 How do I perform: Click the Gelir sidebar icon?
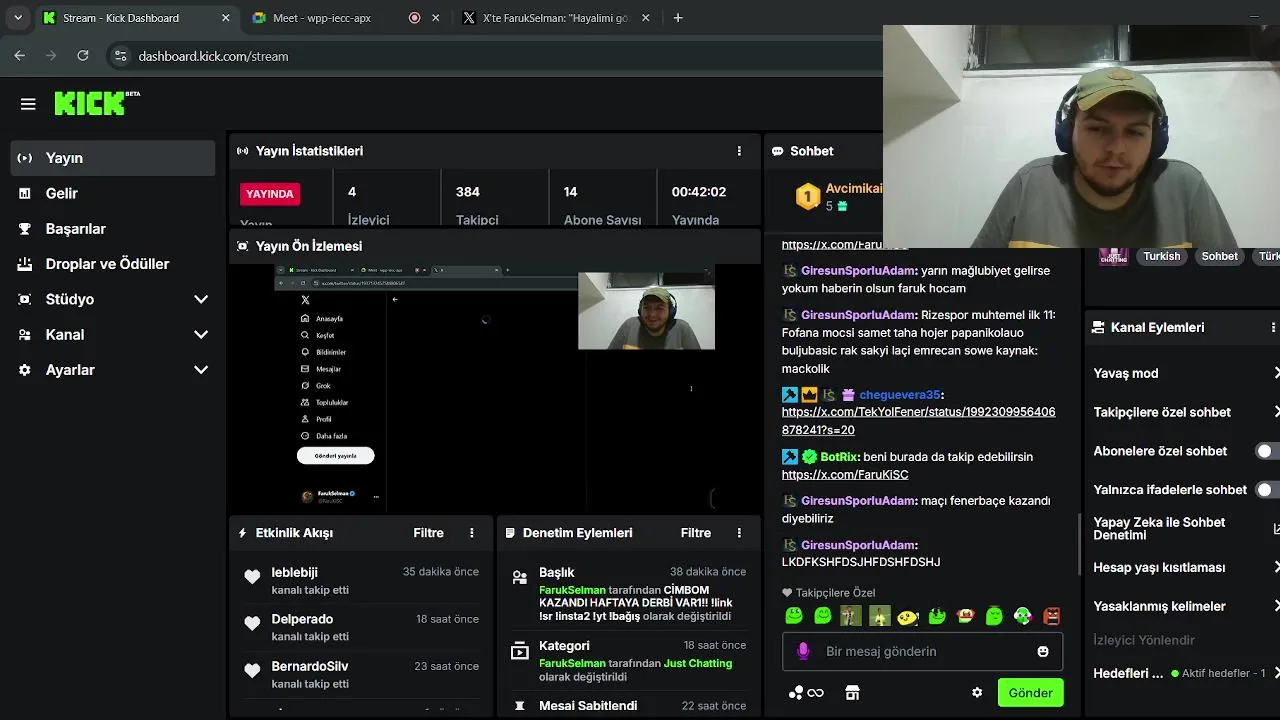point(25,193)
